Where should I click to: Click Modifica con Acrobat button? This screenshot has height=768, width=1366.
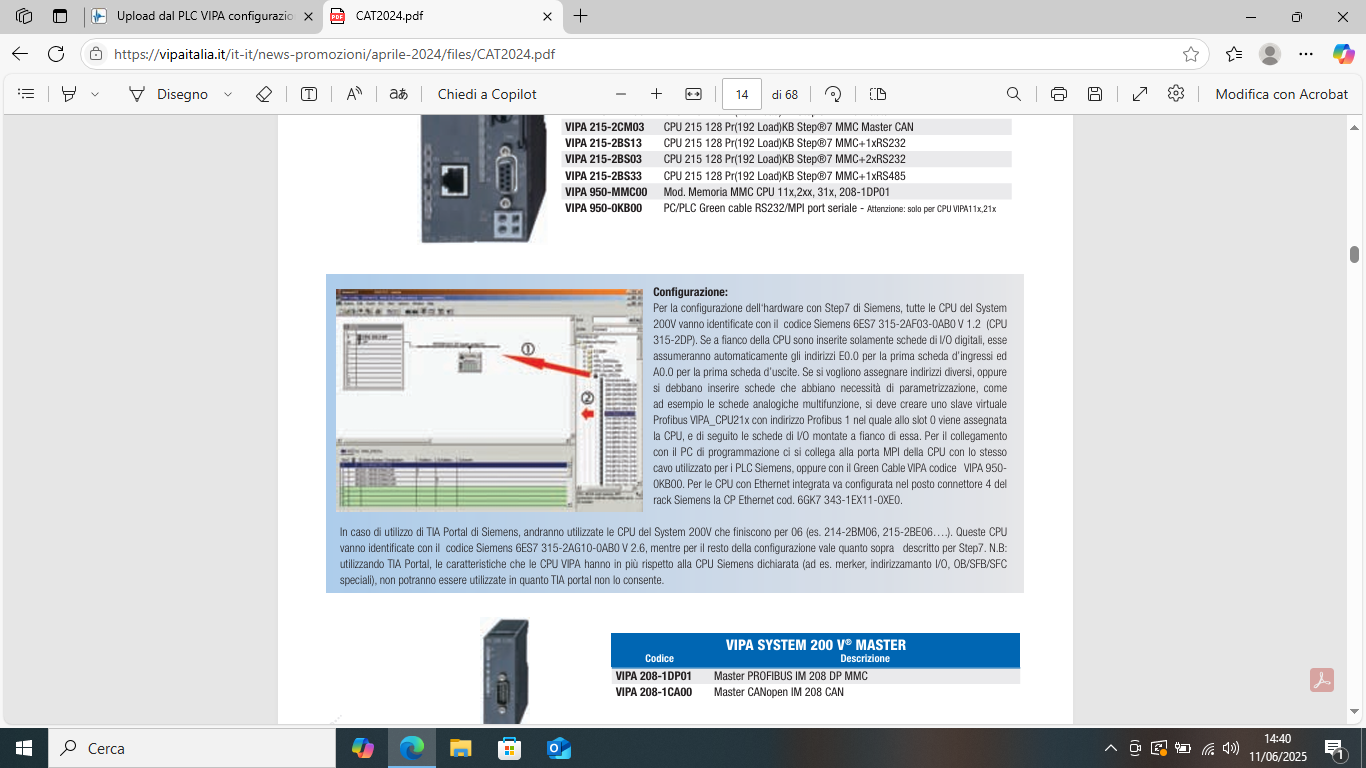pos(1281,94)
